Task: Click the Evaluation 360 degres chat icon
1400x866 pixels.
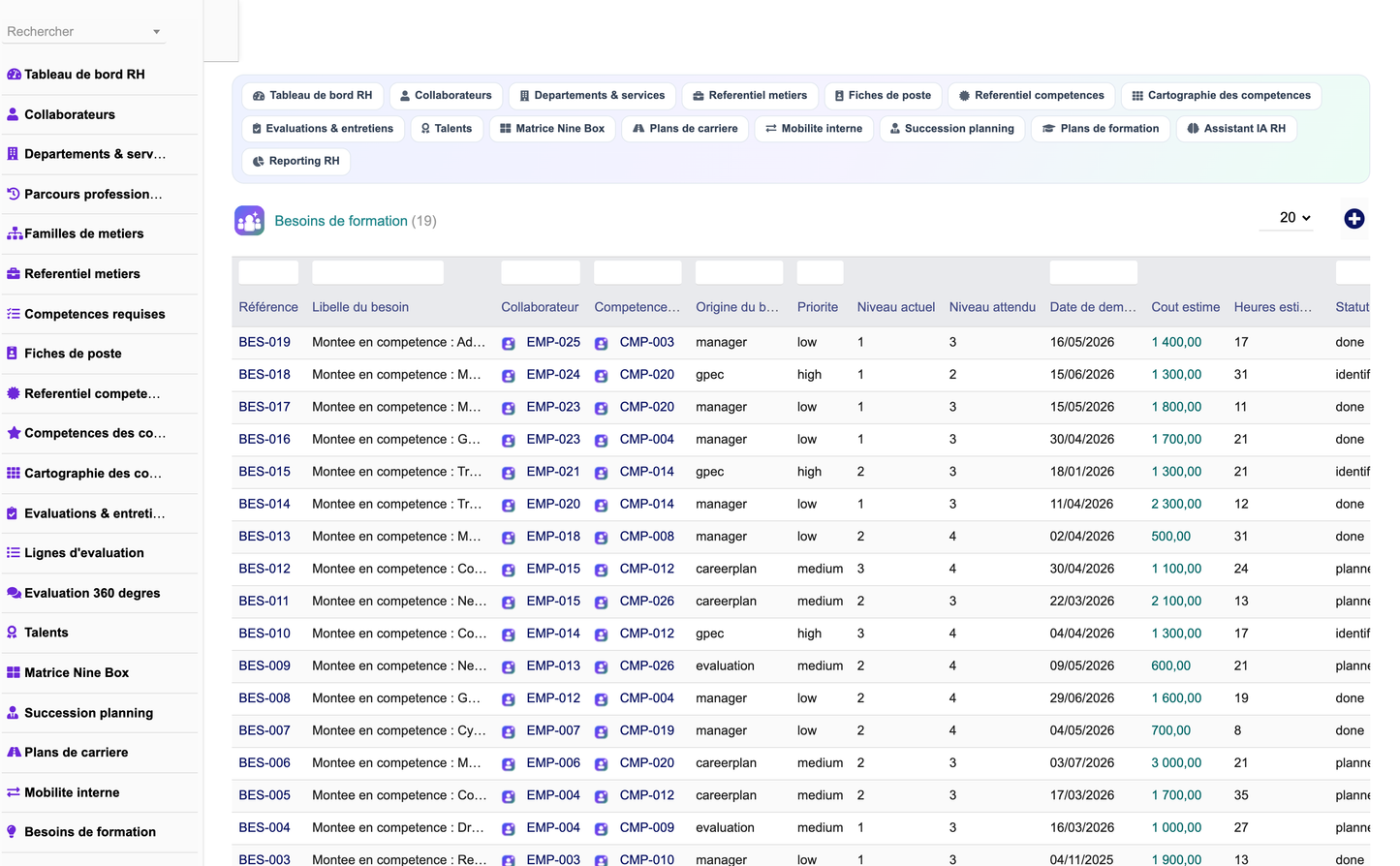Action: [x=14, y=593]
